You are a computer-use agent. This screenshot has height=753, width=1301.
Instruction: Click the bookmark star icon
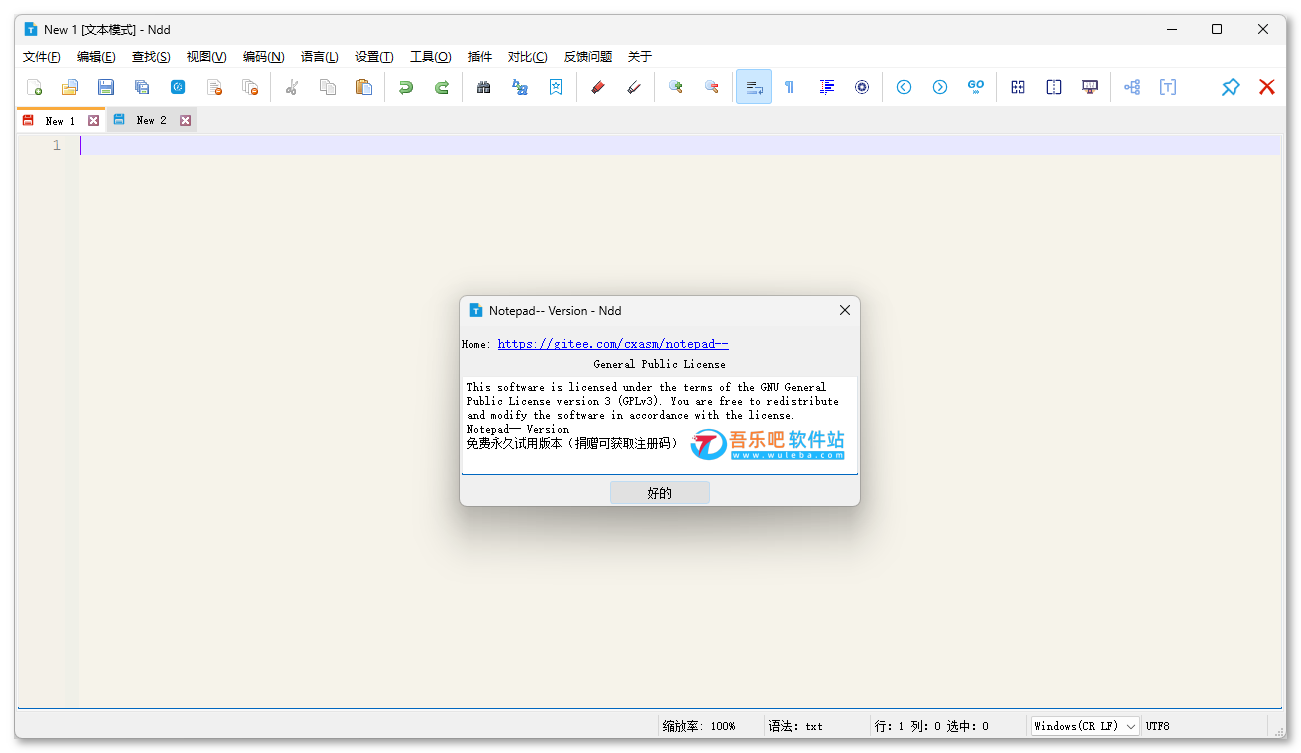tap(556, 87)
